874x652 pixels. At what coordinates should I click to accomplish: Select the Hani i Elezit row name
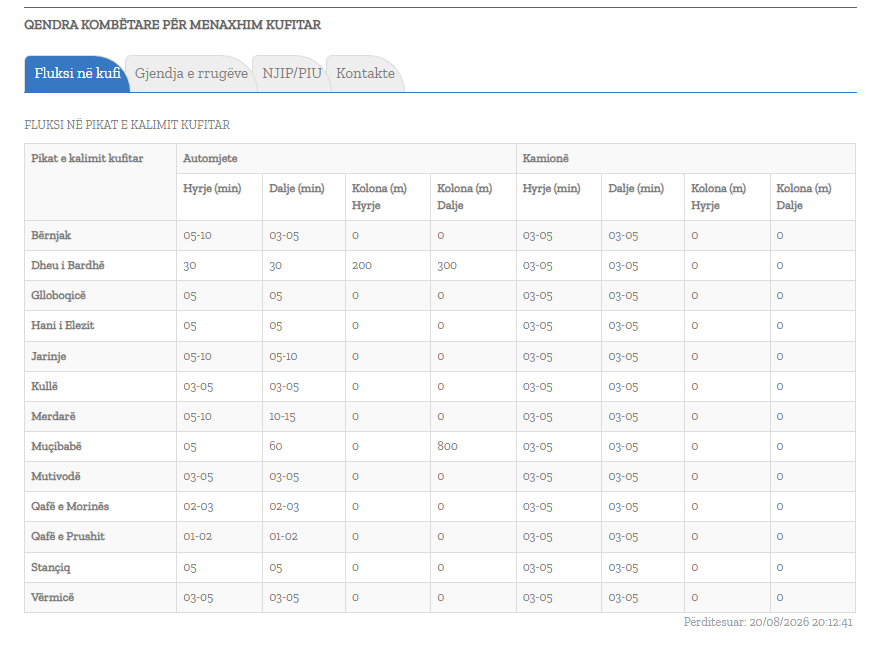coord(62,325)
